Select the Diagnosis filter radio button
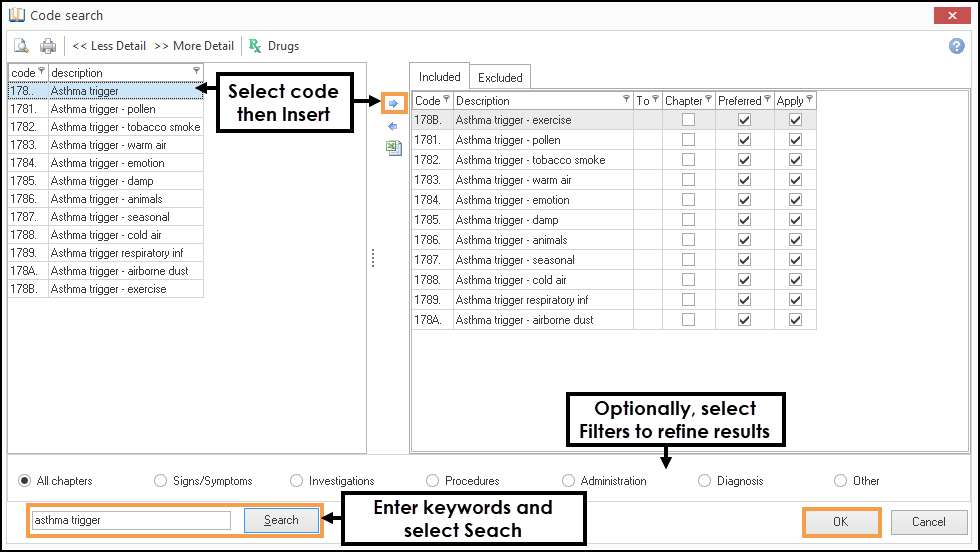Image resolution: width=980 pixels, height=552 pixels. 704,481
